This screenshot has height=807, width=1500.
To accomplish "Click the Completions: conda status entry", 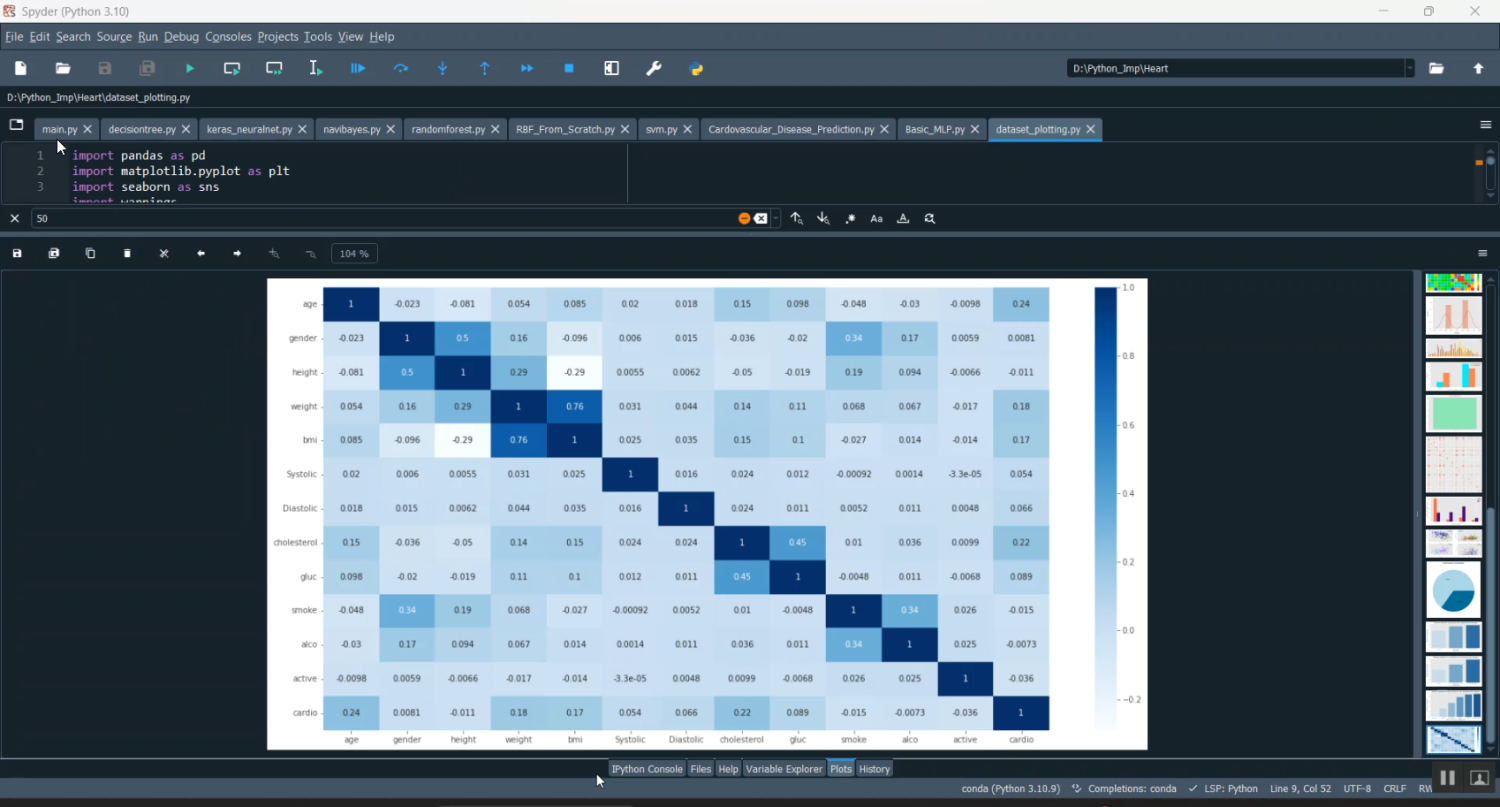I will [1124, 789].
